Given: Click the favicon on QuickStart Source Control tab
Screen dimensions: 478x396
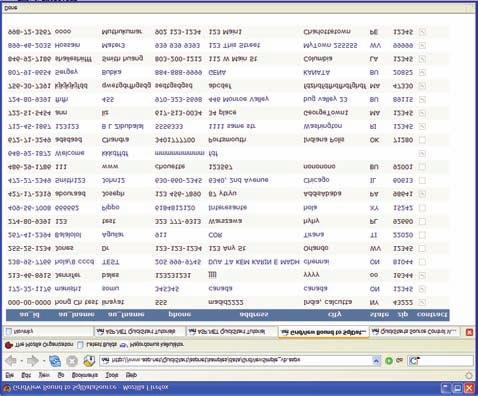Looking at the screenshot, I should (x=375, y=331).
